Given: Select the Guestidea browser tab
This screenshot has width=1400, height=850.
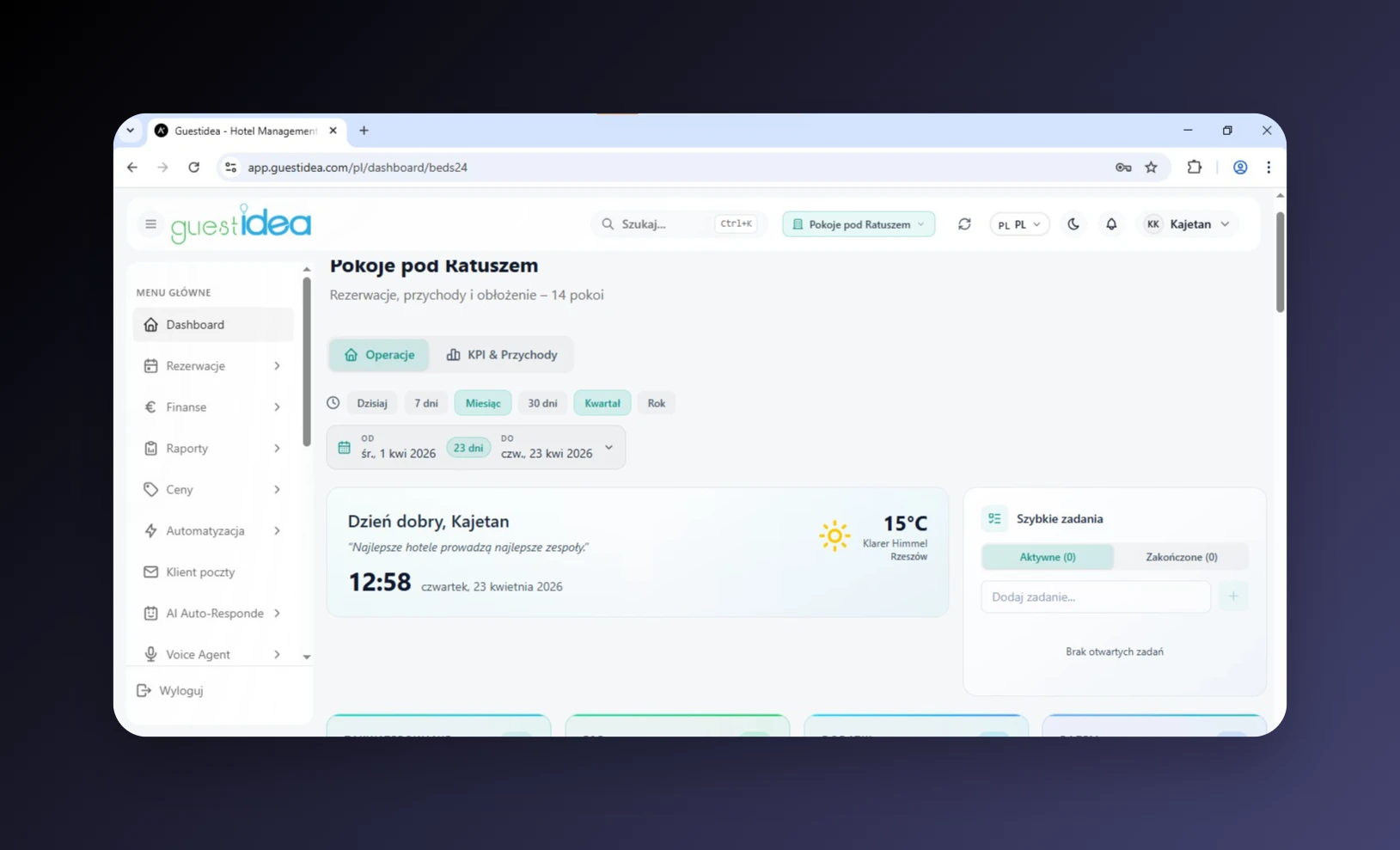Looking at the screenshot, I should (245, 131).
